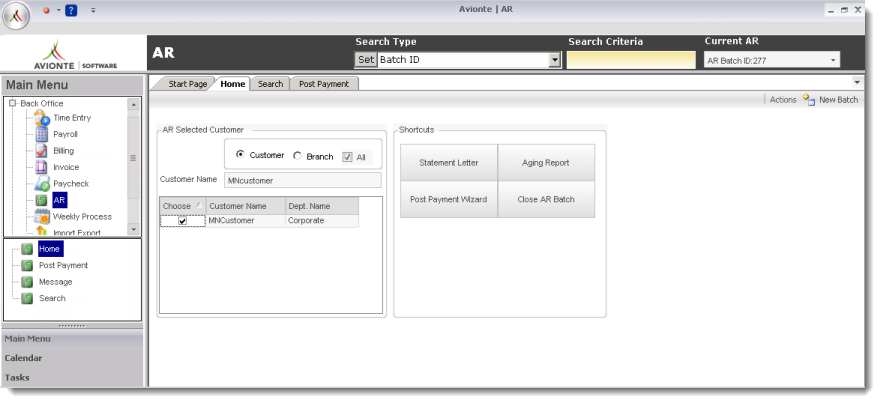Select the Weekly Process icon

[42, 216]
